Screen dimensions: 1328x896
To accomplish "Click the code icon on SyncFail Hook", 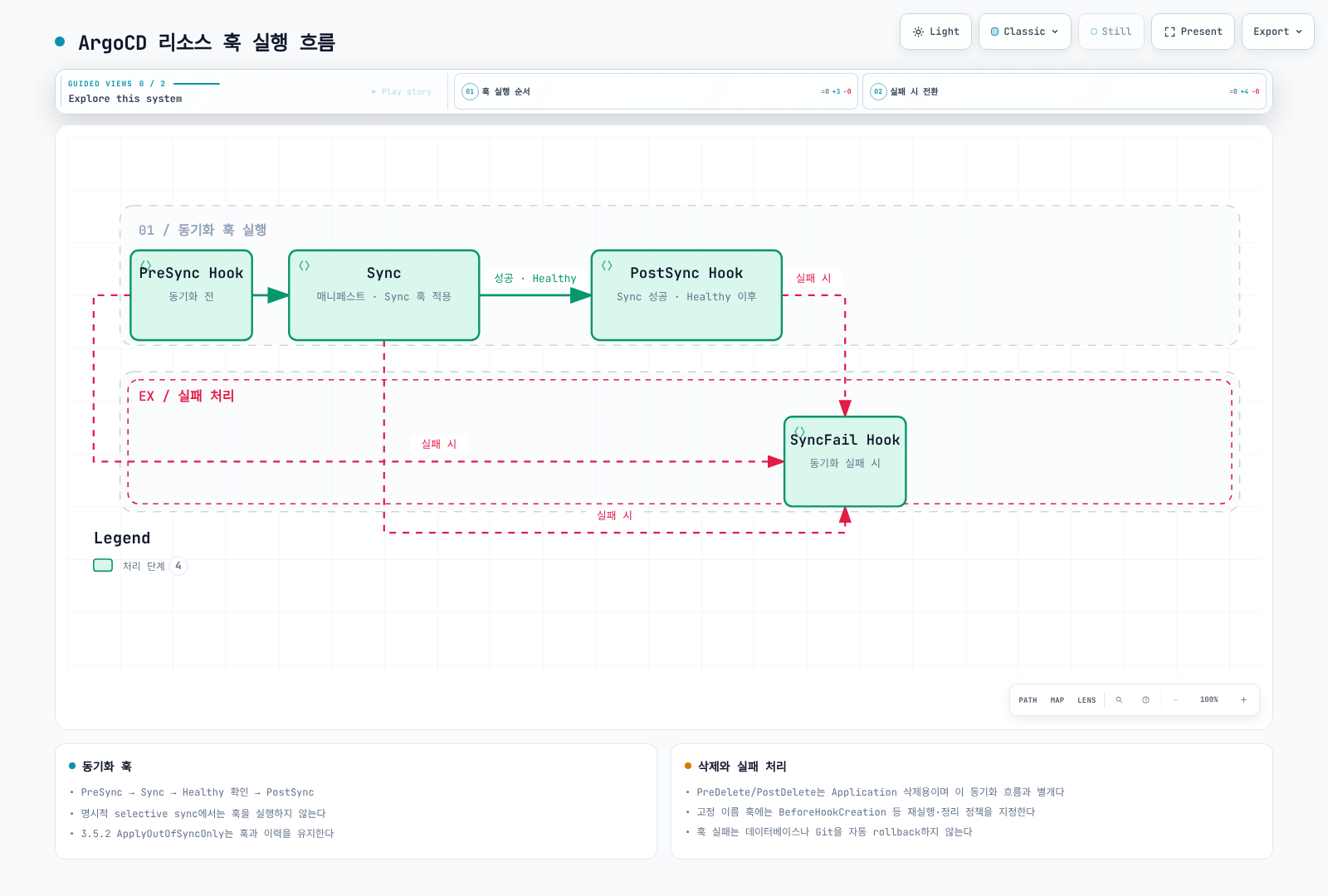I will (x=799, y=431).
